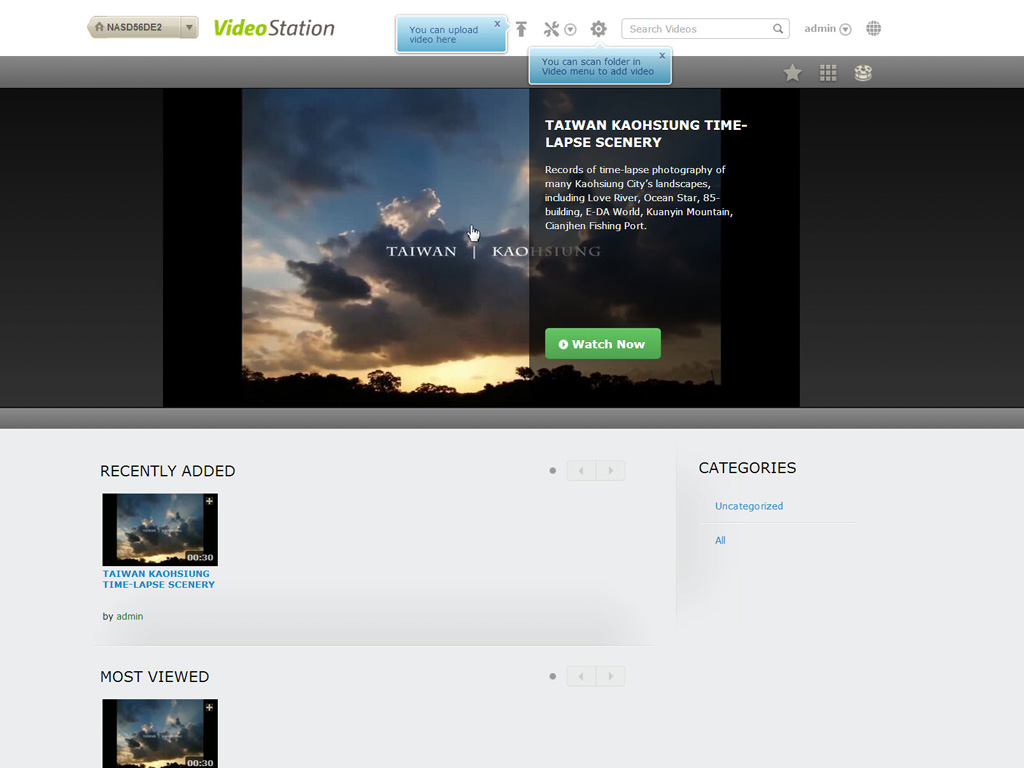Screen dimensions: 1024x768
Task: Click the Recently Added page dot indicator
Action: (x=552, y=470)
